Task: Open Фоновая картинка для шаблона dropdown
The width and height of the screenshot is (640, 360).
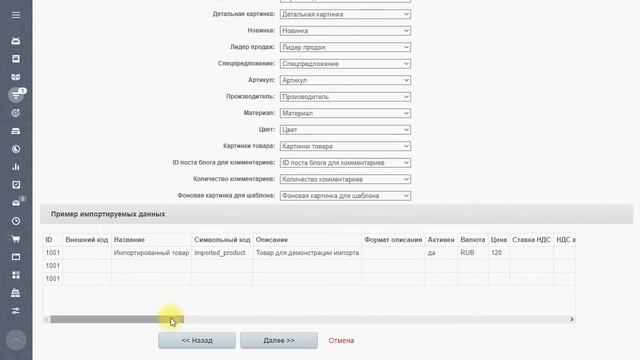Action: pos(345,196)
